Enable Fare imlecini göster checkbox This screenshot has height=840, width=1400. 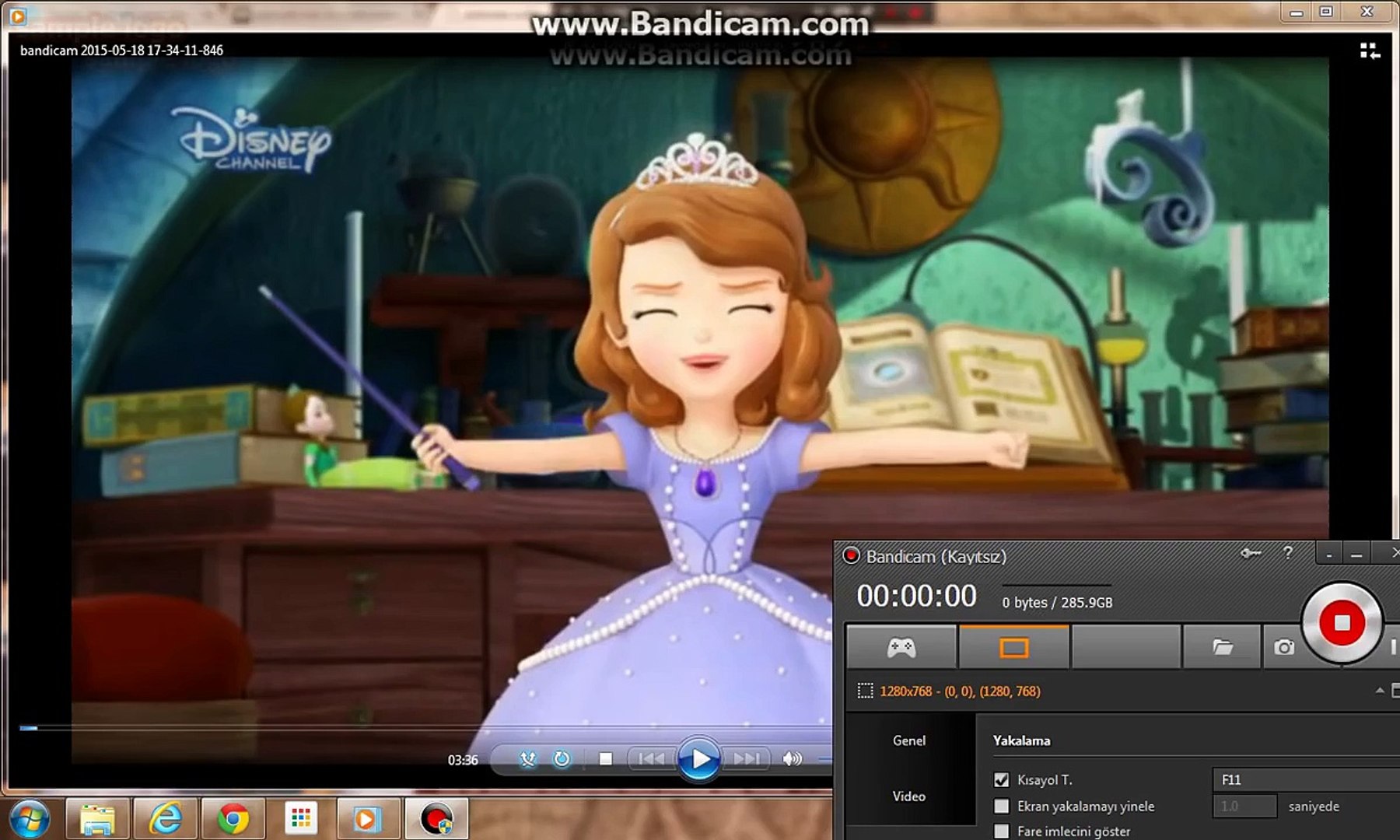point(1002,831)
